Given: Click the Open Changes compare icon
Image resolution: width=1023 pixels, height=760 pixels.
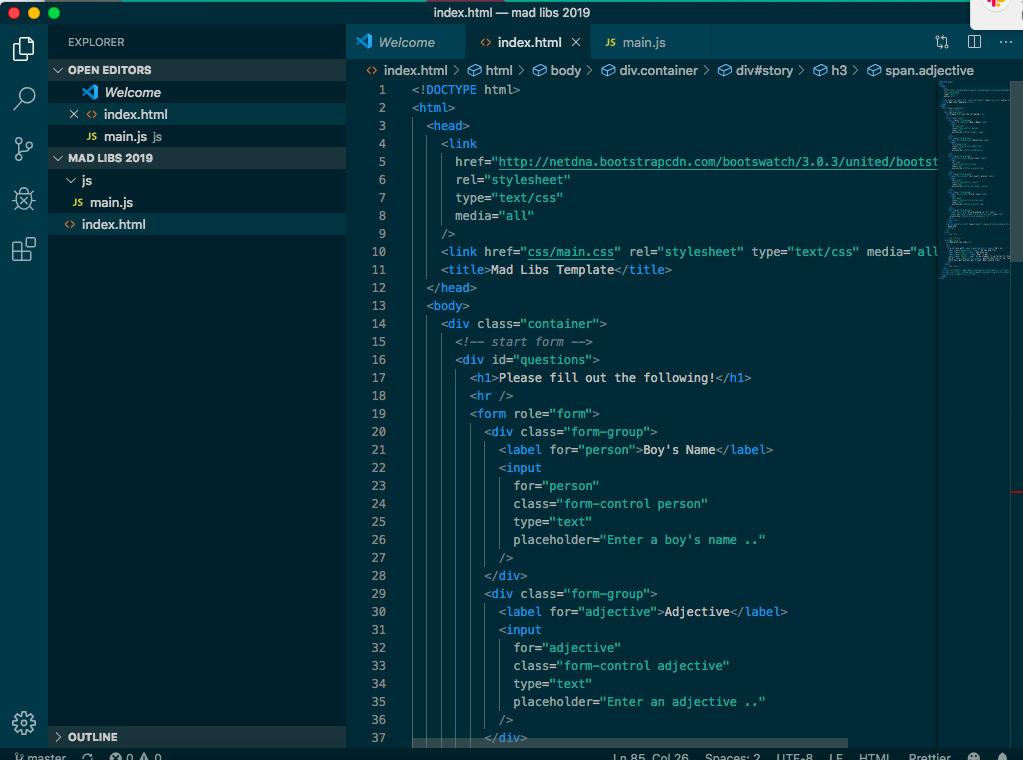Looking at the screenshot, I should click(941, 42).
